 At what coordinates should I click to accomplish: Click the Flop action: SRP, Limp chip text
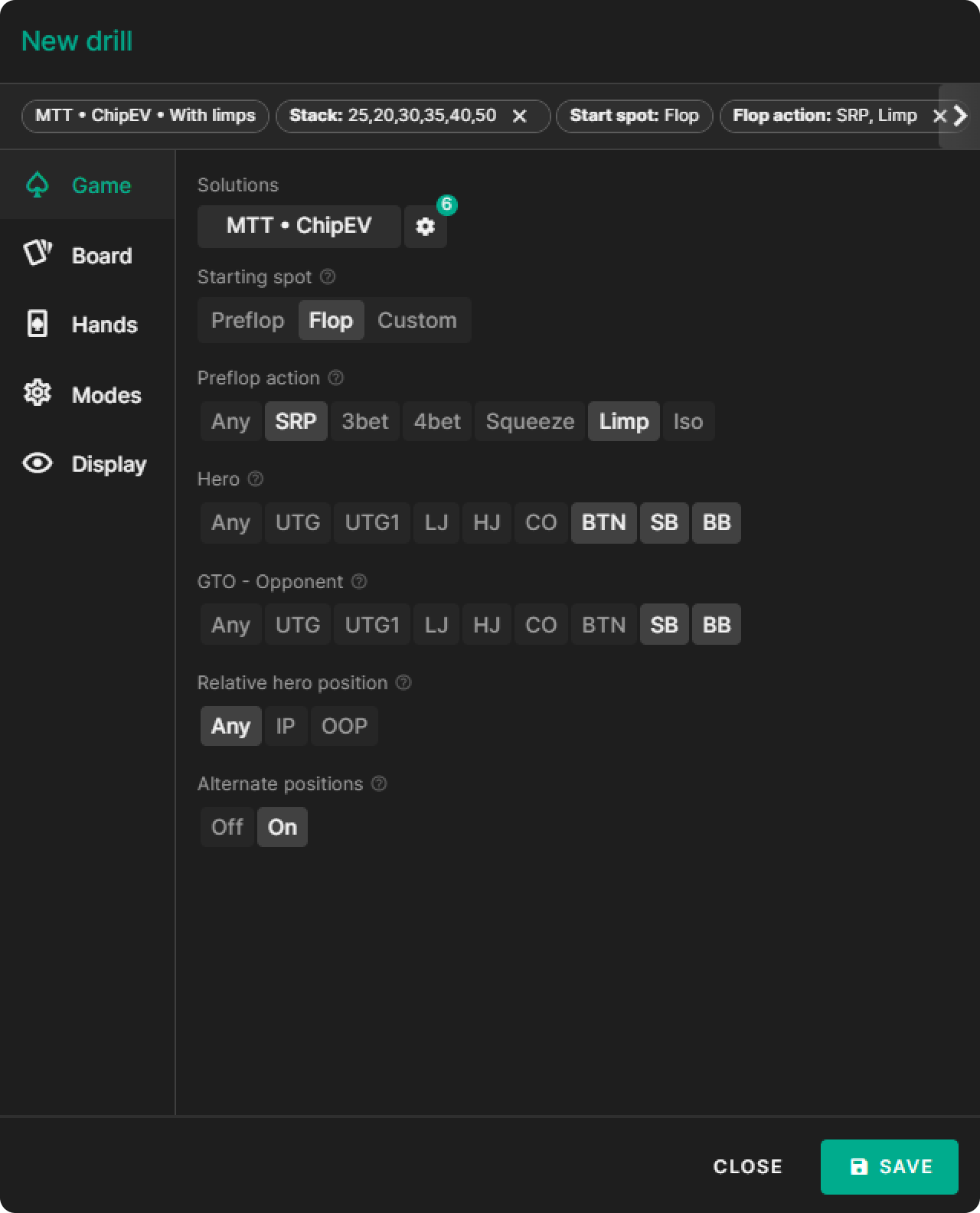(825, 116)
